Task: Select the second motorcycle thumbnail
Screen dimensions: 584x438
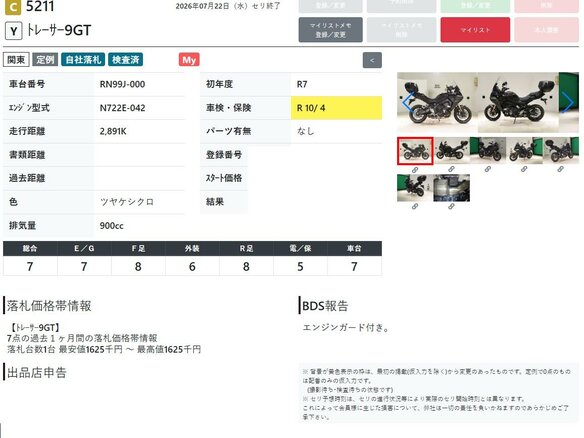Action: (451, 150)
